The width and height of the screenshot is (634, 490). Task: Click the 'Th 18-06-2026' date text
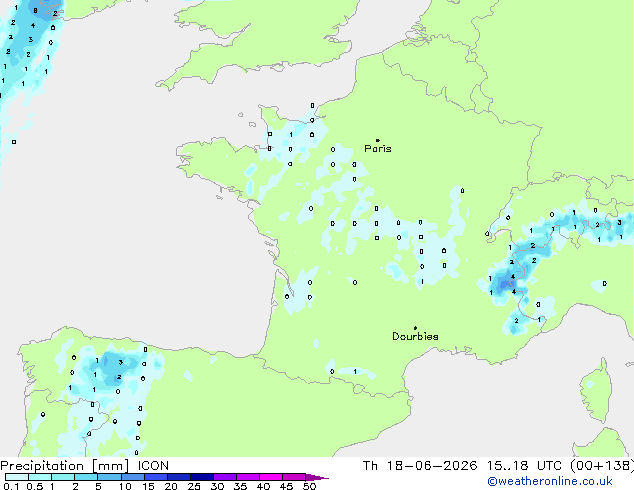click(420, 466)
